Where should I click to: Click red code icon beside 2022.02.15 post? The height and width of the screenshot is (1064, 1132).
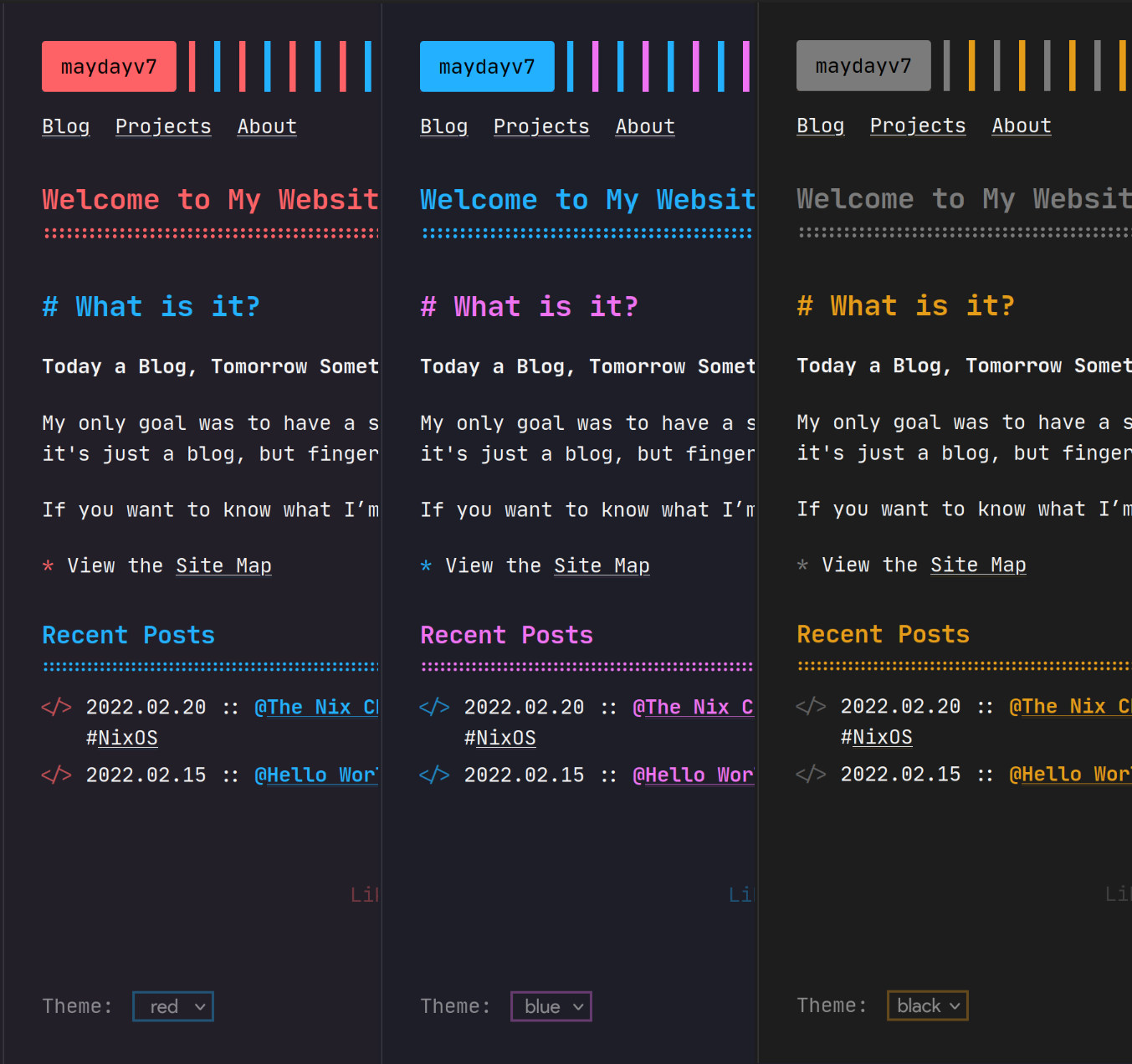pyautogui.click(x=57, y=775)
